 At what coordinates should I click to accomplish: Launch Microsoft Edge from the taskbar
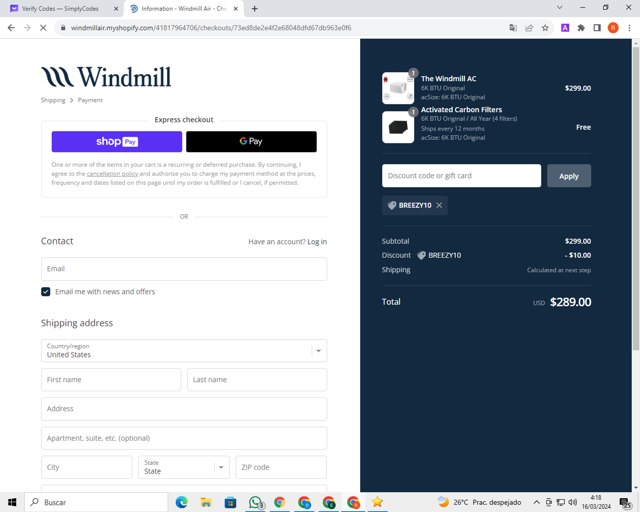click(x=182, y=502)
